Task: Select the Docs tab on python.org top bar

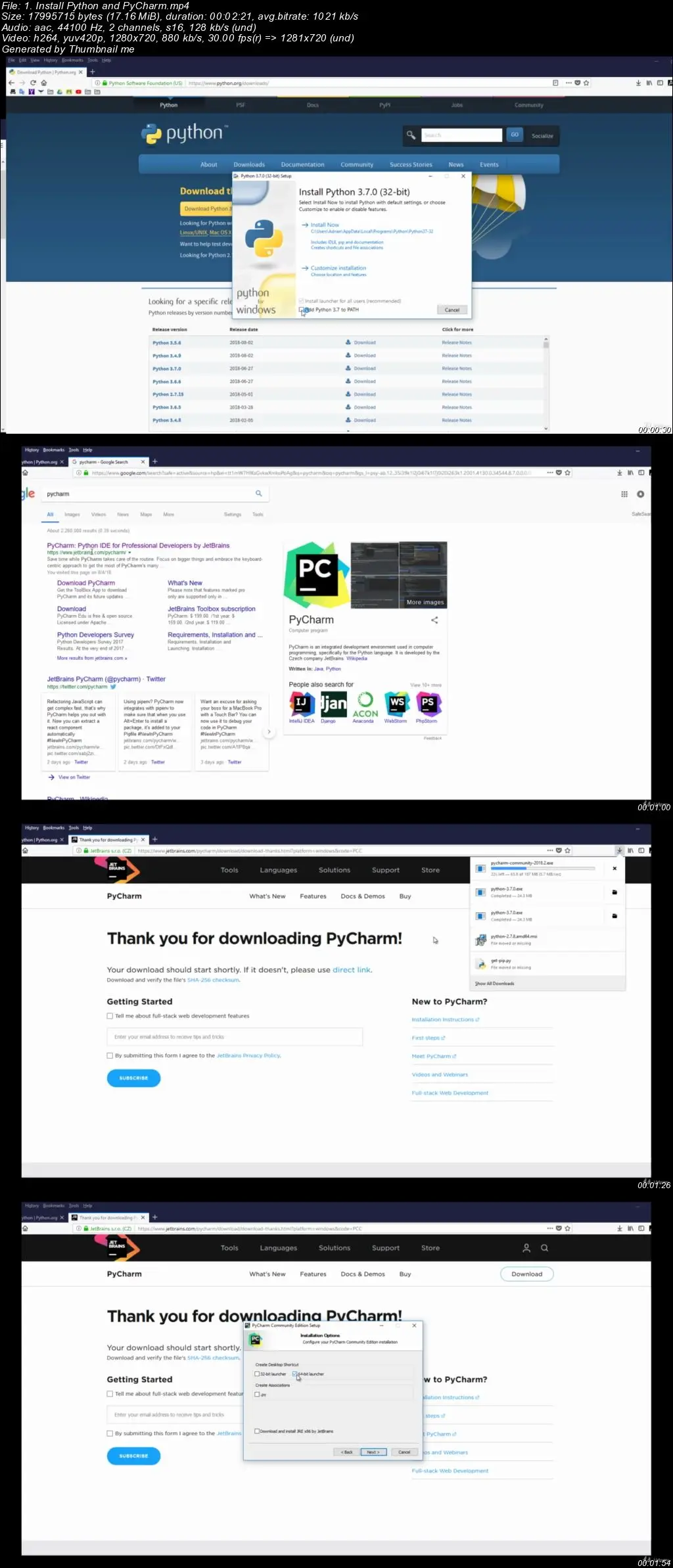Action: [313, 105]
